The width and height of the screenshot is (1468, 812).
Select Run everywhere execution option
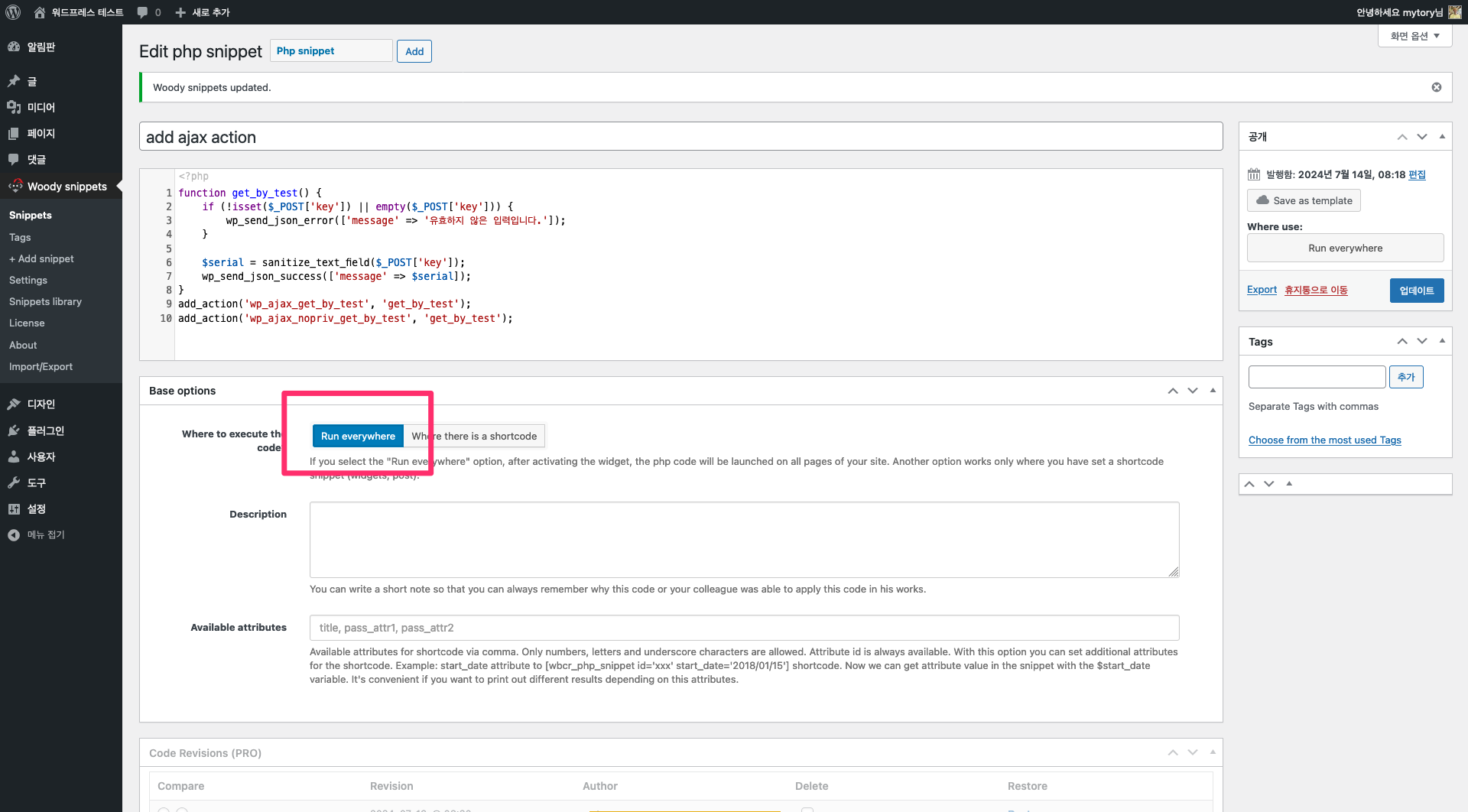click(x=358, y=436)
